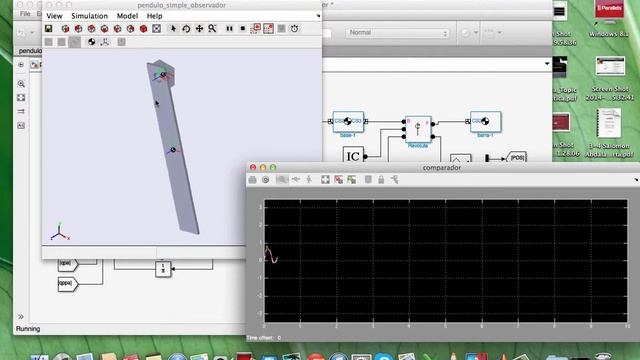This screenshot has width=640, height=360.
Task: Click the fit-to-view icon after the cubes
Action: pyautogui.click(x=156, y=29)
